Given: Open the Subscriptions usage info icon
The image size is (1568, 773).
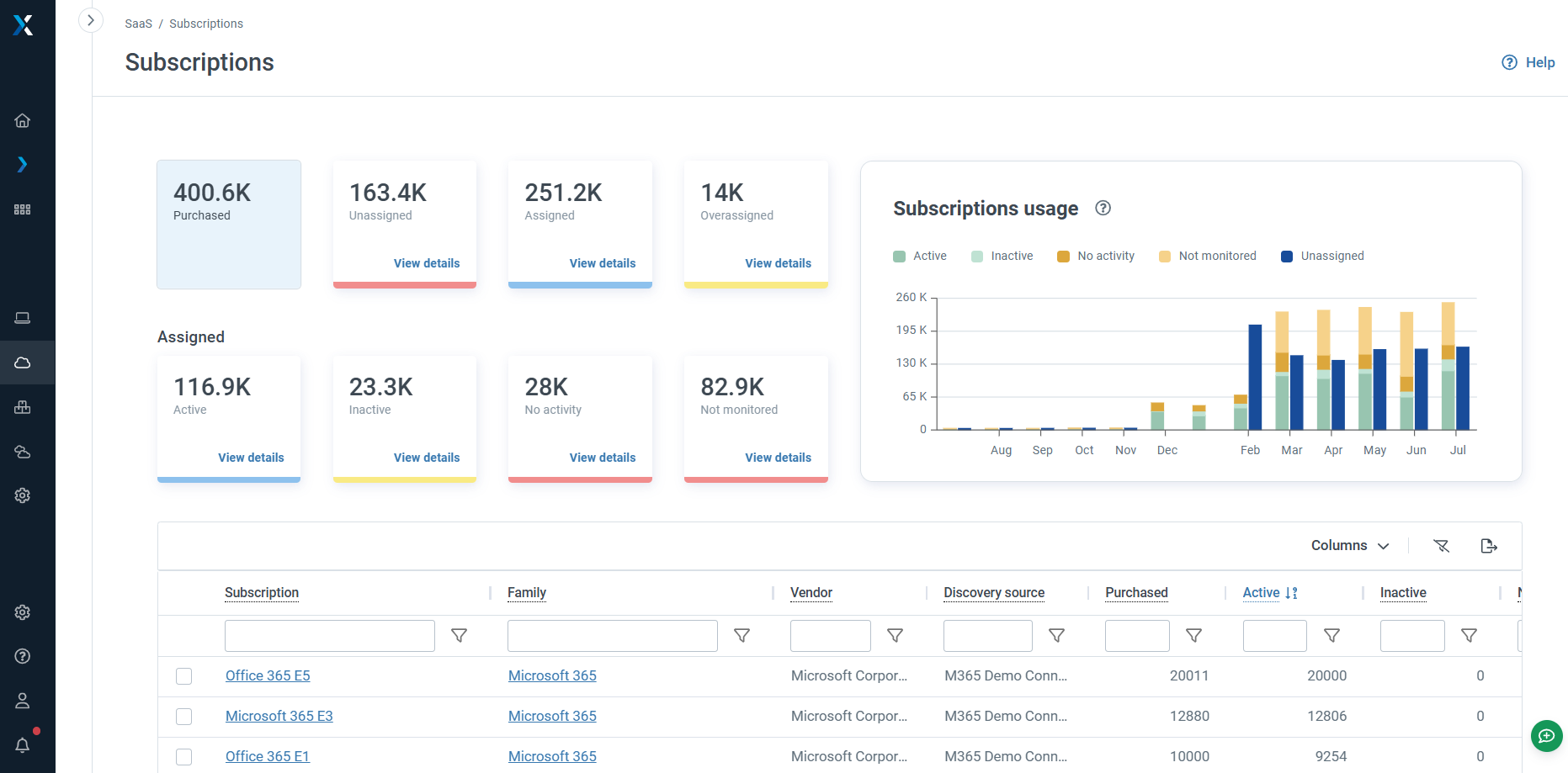Looking at the screenshot, I should point(1103,208).
